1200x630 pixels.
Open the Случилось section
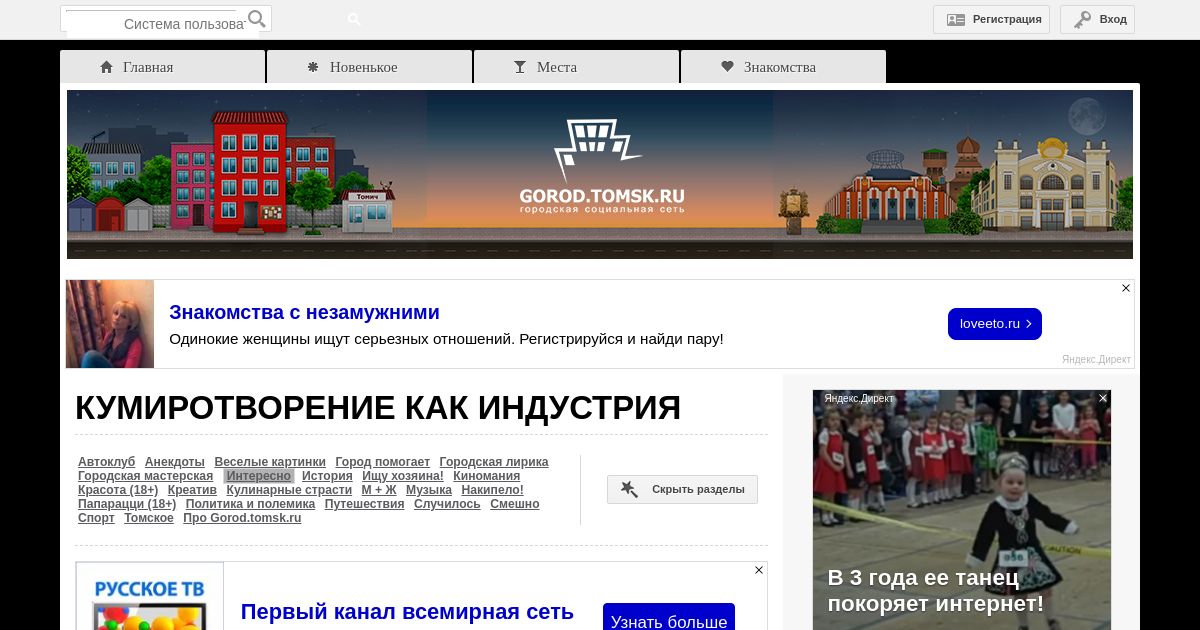447,504
